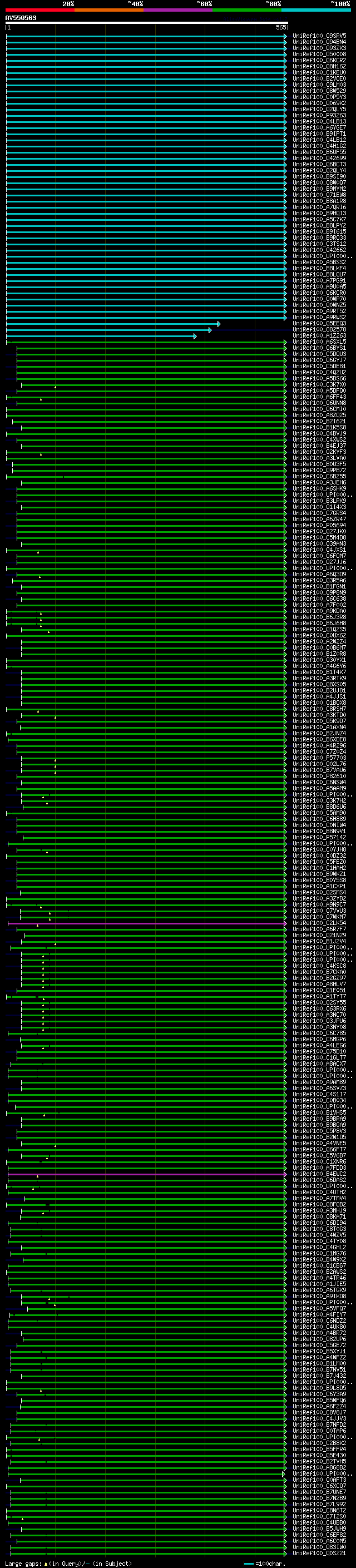
Task: Click the purple alignment bar for C2LK54
Action: coord(147,923)
